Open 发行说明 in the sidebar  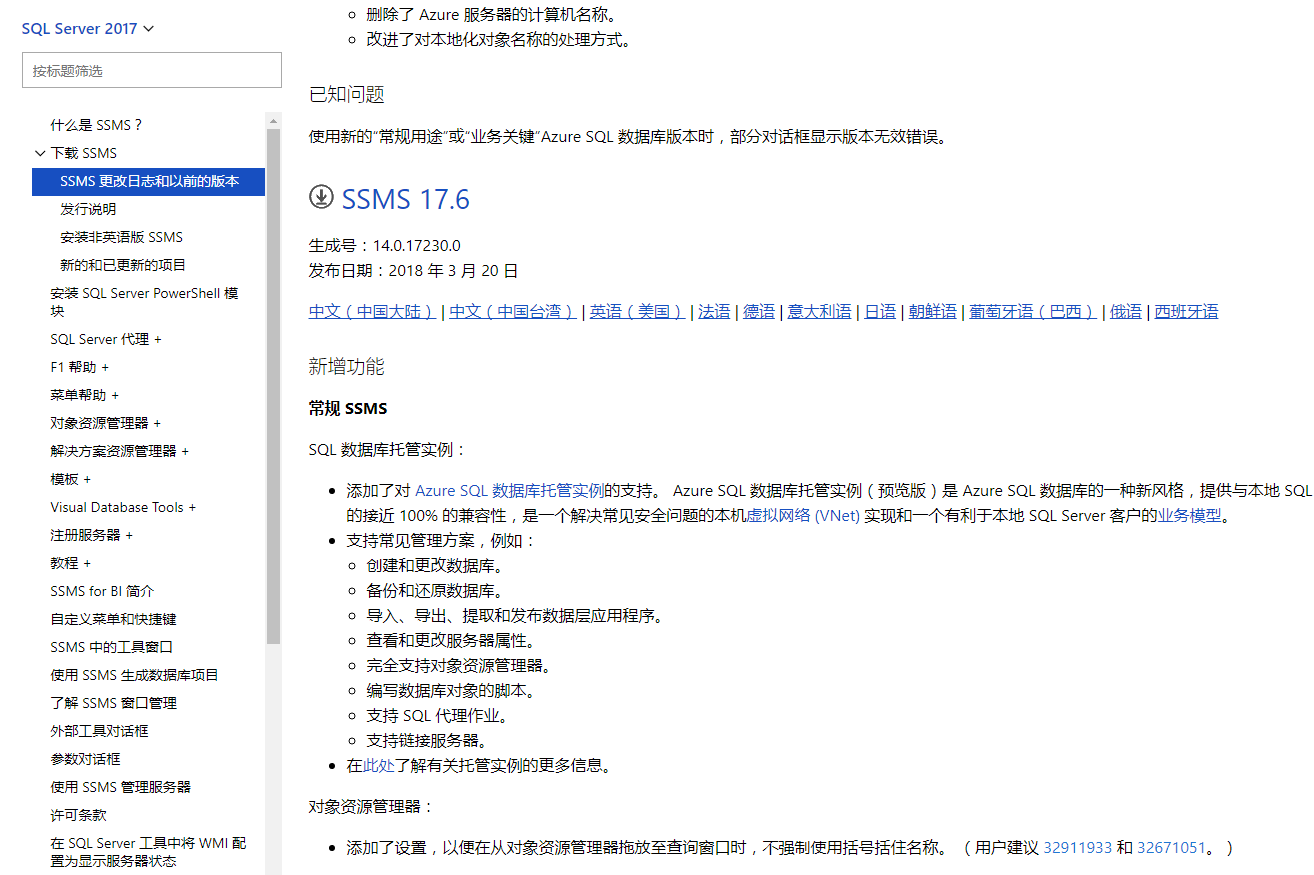coord(88,209)
